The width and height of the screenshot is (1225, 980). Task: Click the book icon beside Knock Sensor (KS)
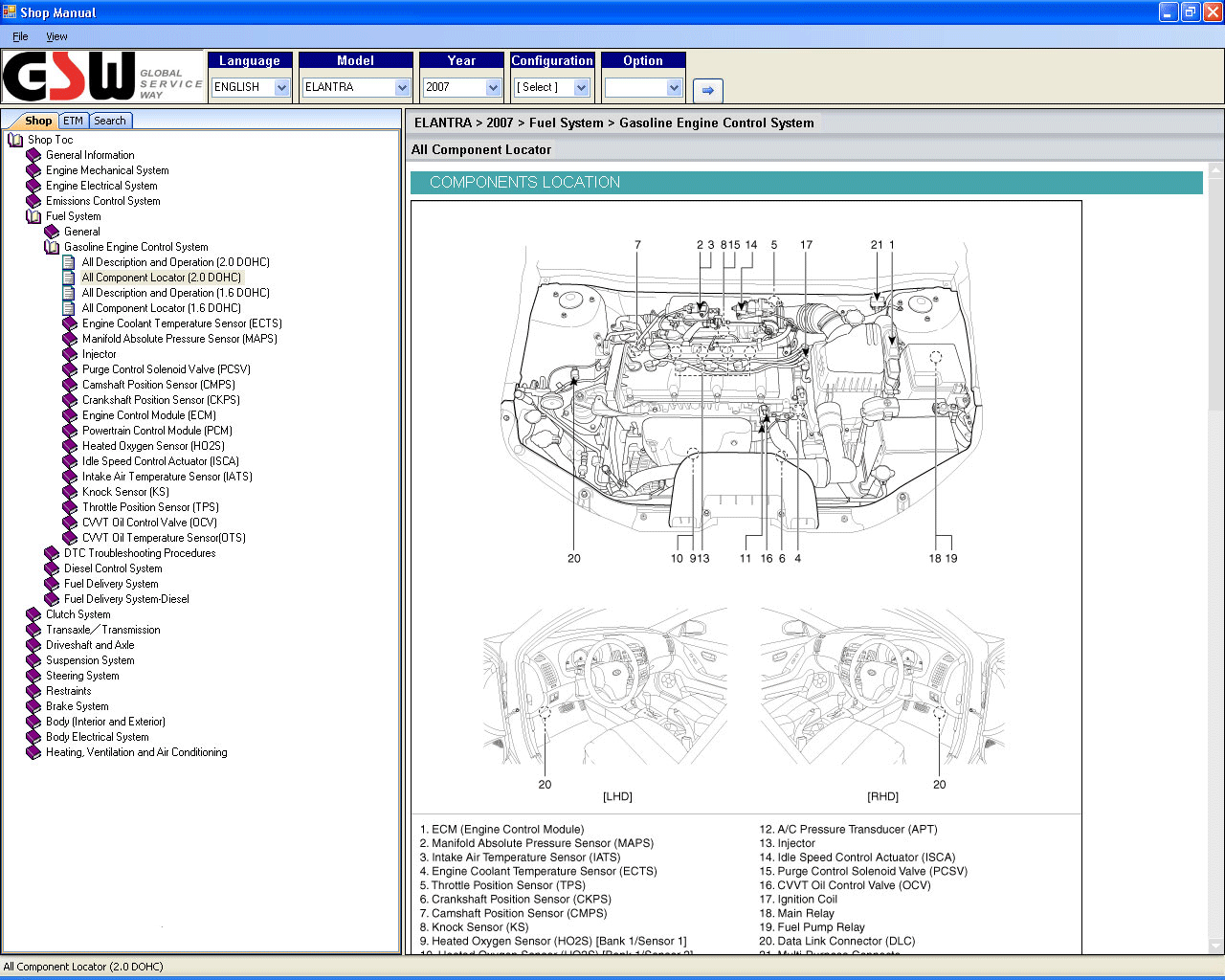[x=70, y=492]
